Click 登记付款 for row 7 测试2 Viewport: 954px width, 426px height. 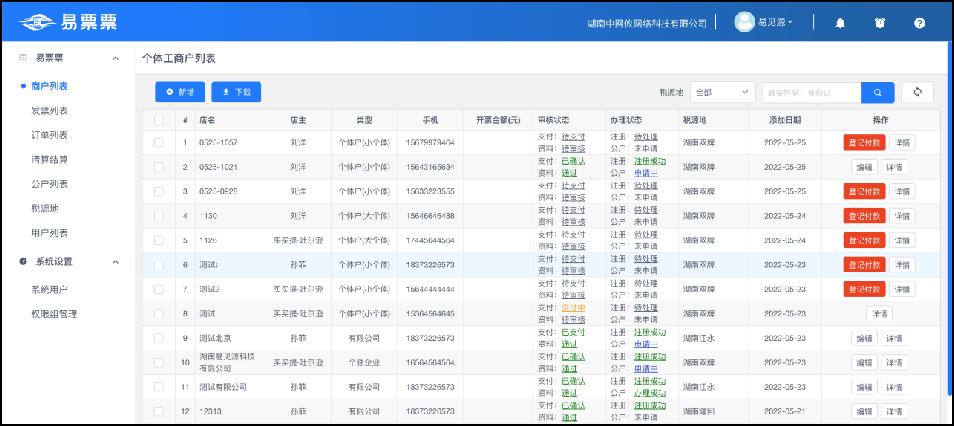coord(865,289)
